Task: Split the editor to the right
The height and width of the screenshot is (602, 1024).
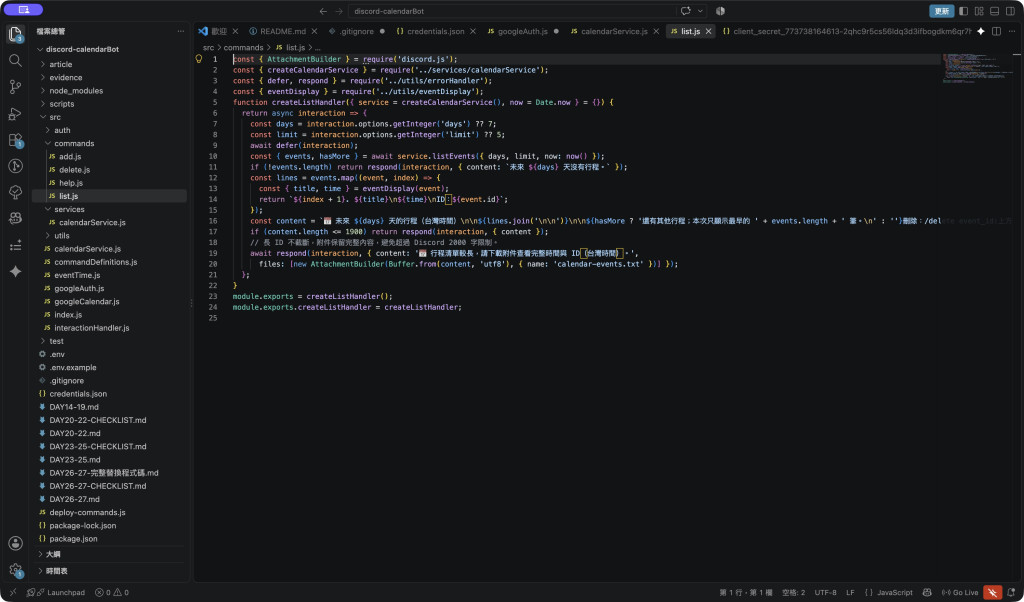Action: (x=996, y=31)
